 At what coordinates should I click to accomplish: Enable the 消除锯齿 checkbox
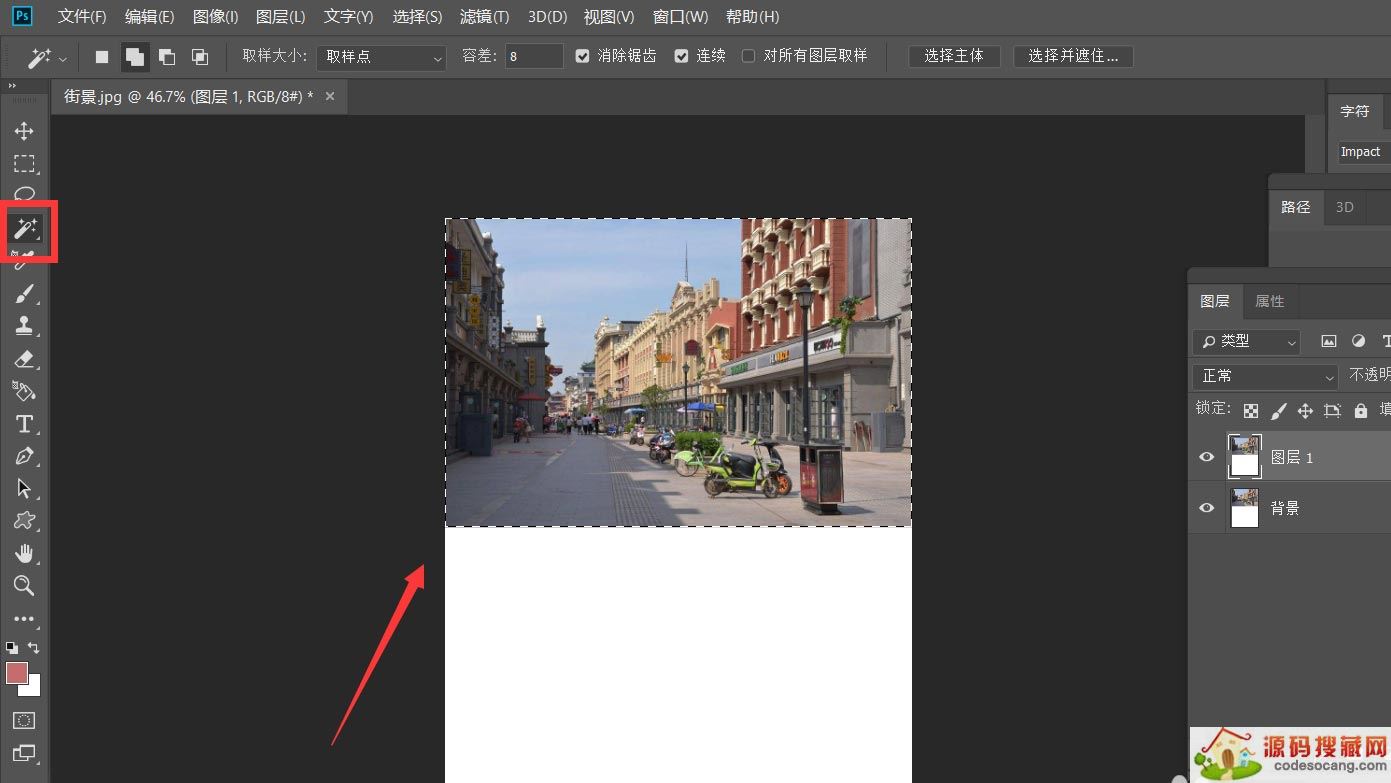pos(582,56)
